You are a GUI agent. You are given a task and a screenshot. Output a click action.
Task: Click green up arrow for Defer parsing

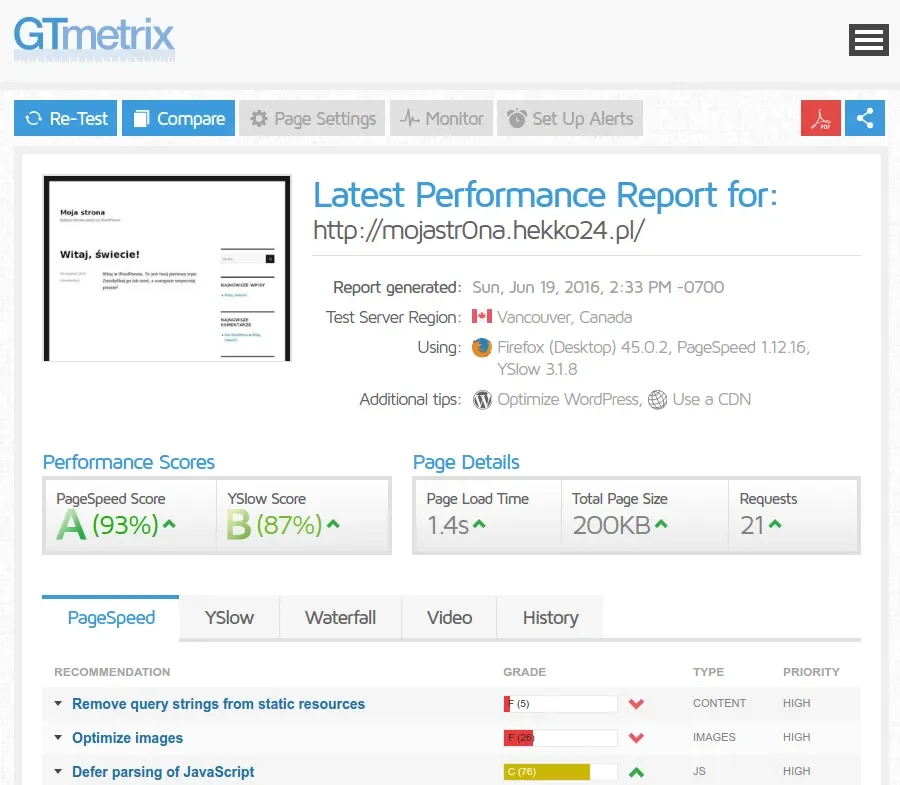click(x=636, y=772)
